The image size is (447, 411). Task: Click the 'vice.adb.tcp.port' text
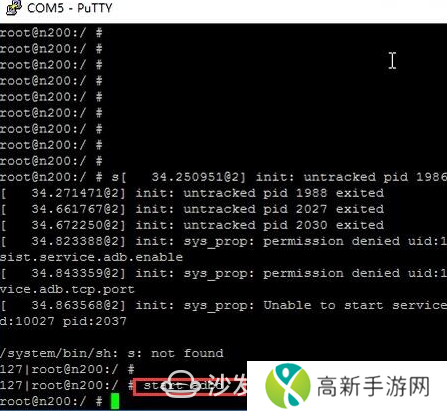(67, 289)
